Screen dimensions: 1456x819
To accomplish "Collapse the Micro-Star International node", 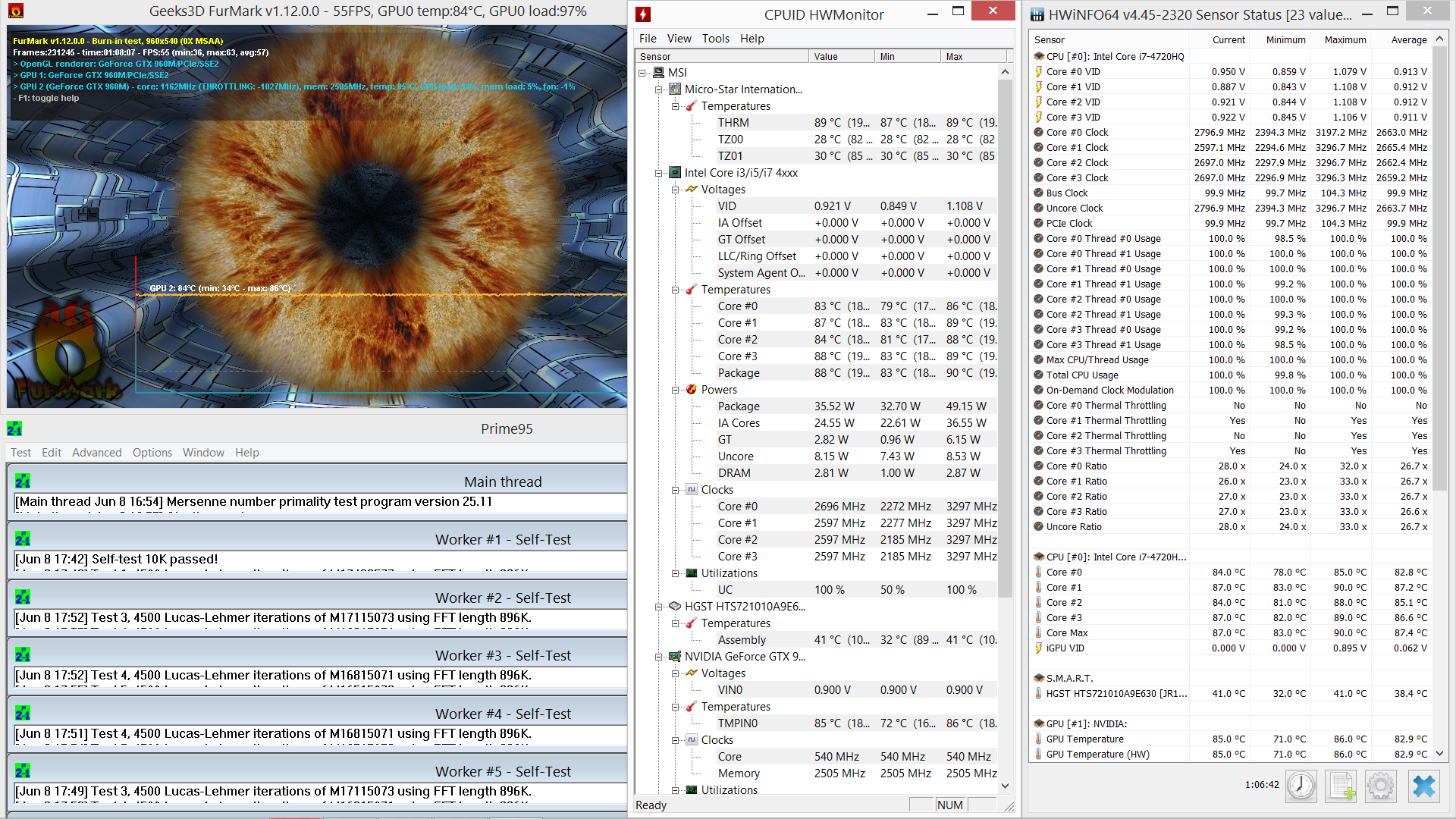I will coord(659,89).
